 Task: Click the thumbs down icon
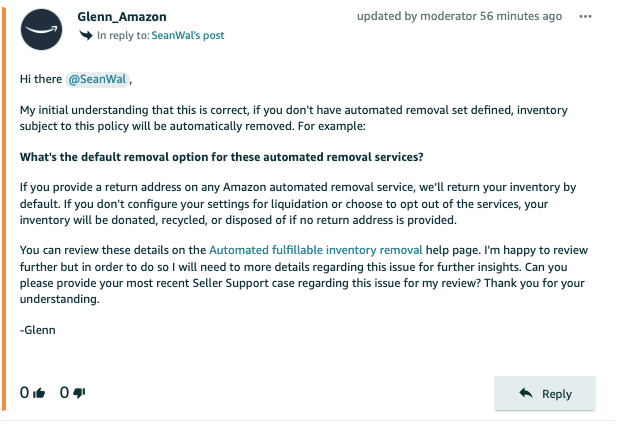pos(80,393)
